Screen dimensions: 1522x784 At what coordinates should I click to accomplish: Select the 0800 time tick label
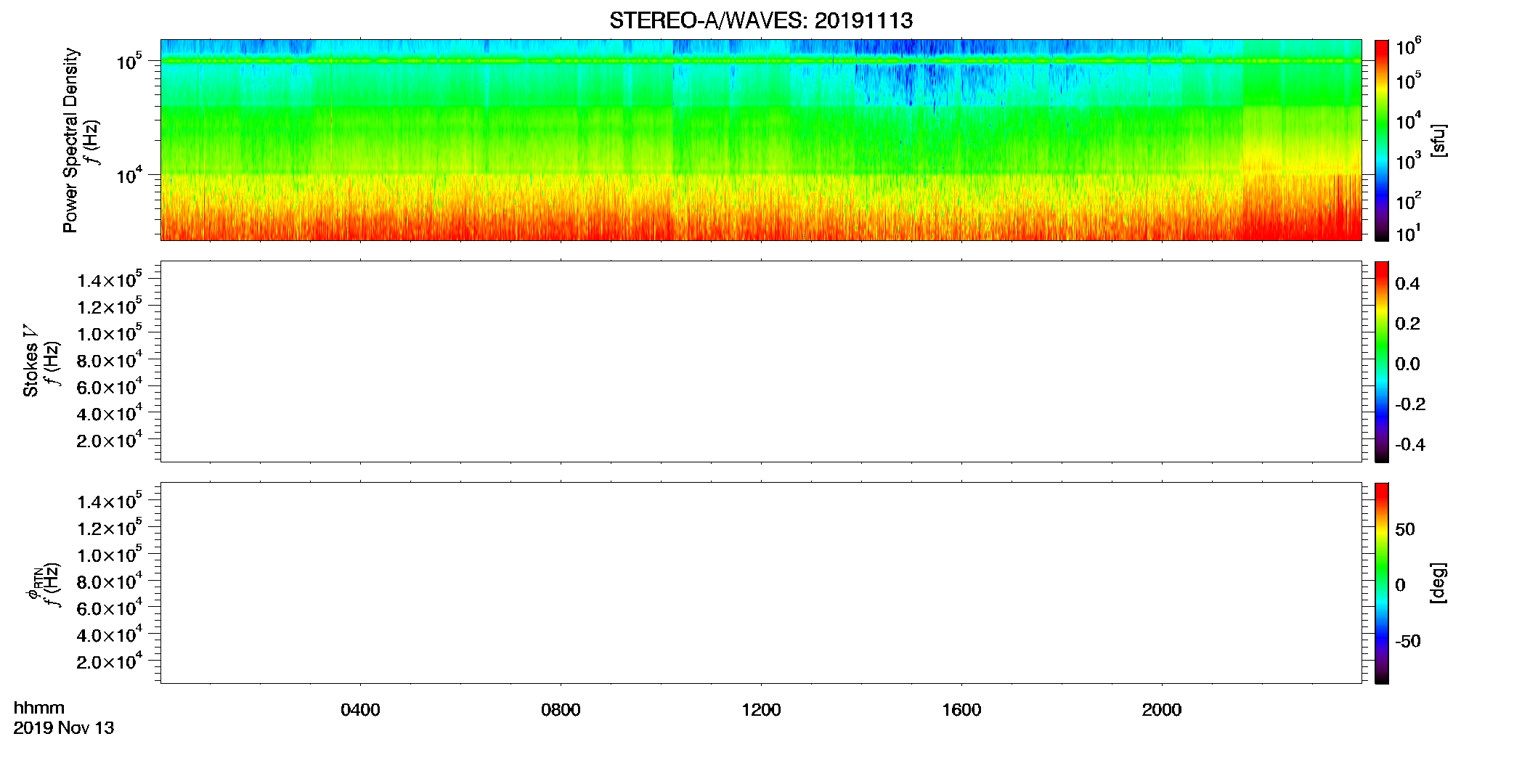coord(561,710)
